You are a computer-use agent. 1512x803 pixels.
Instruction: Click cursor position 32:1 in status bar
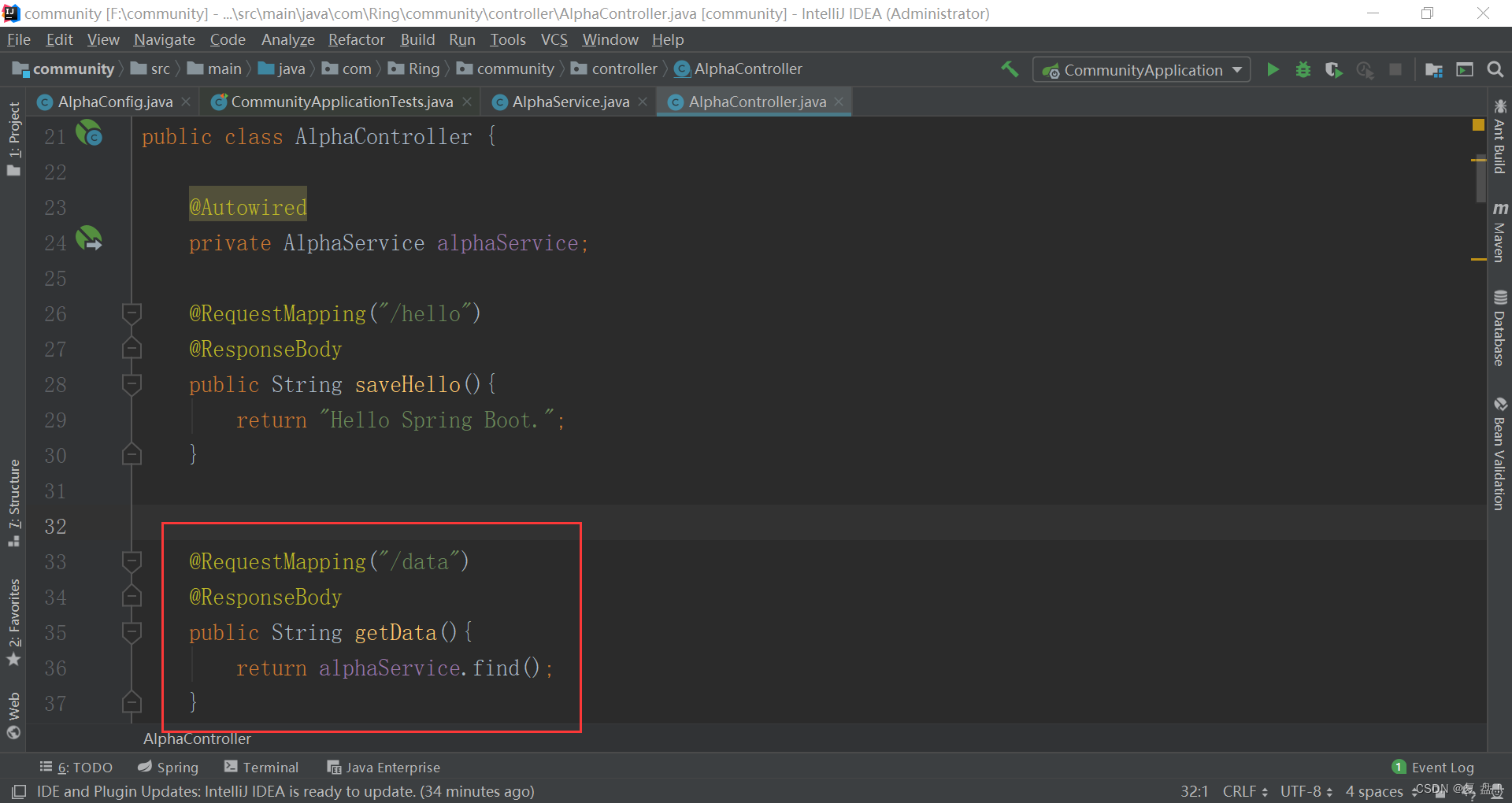pyautogui.click(x=1194, y=791)
